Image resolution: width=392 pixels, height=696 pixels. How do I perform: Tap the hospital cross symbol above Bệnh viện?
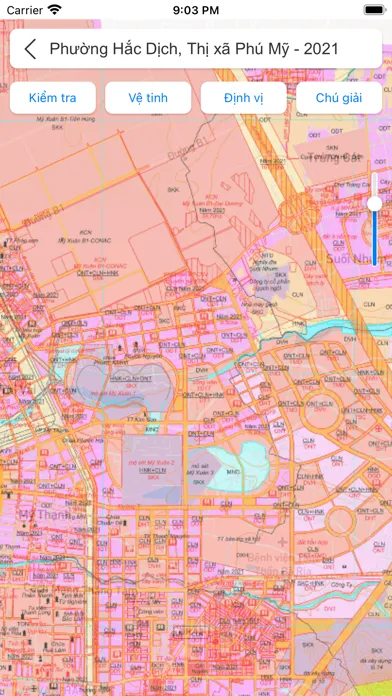282,542
